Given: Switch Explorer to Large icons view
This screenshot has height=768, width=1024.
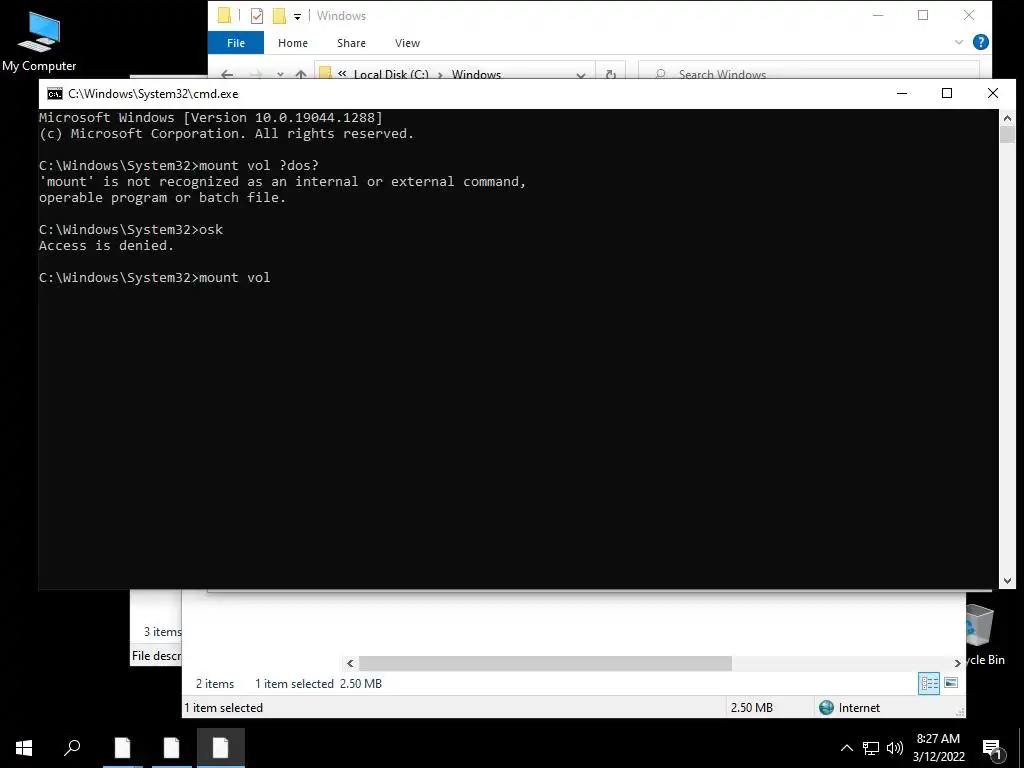Looking at the screenshot, I should point(951,683).
